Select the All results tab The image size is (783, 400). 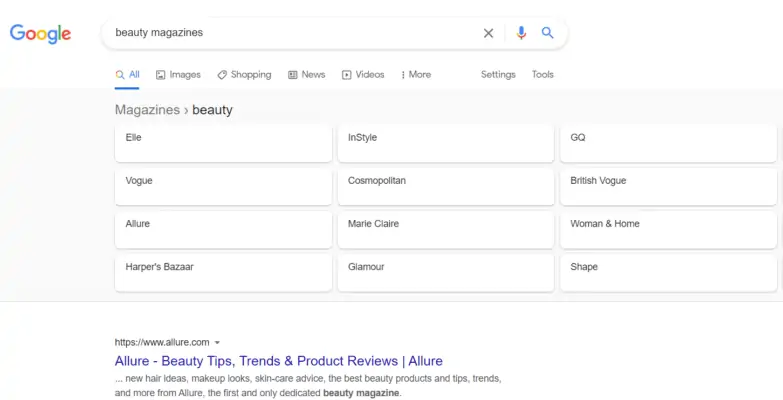point(127,74)
